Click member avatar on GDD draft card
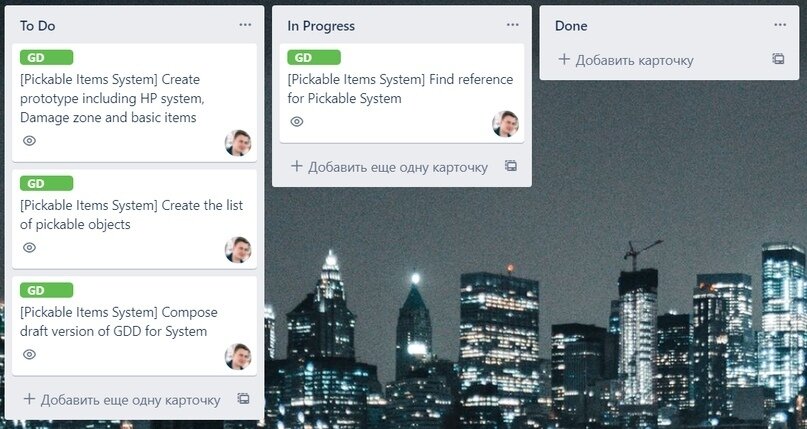The width and height of the screenshot is (807, 429). pos(238,356)
